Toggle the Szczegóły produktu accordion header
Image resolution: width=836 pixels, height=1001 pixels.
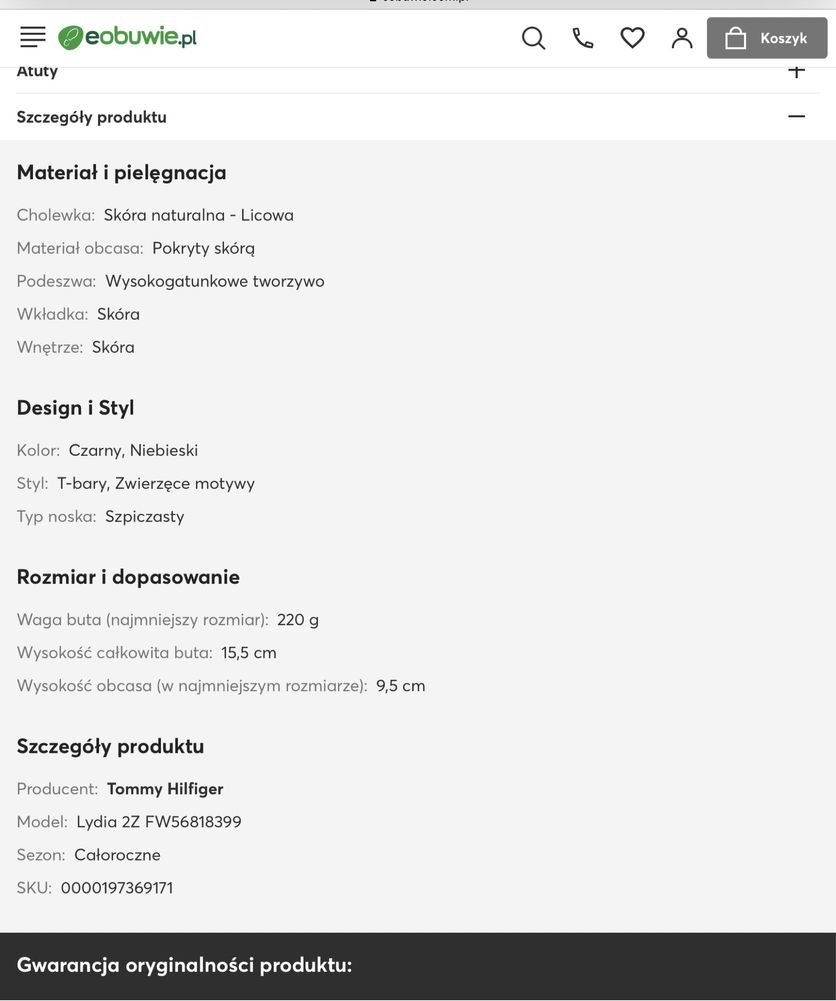click(x=418, y=117)
